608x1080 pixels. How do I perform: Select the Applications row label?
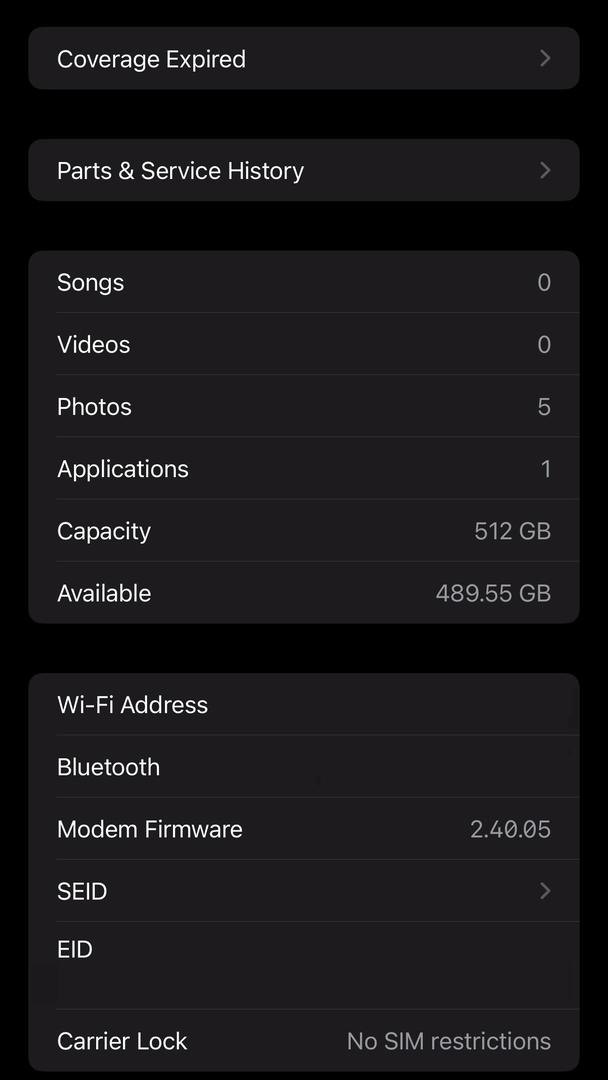pyautogui.click(x=123, y=469)
